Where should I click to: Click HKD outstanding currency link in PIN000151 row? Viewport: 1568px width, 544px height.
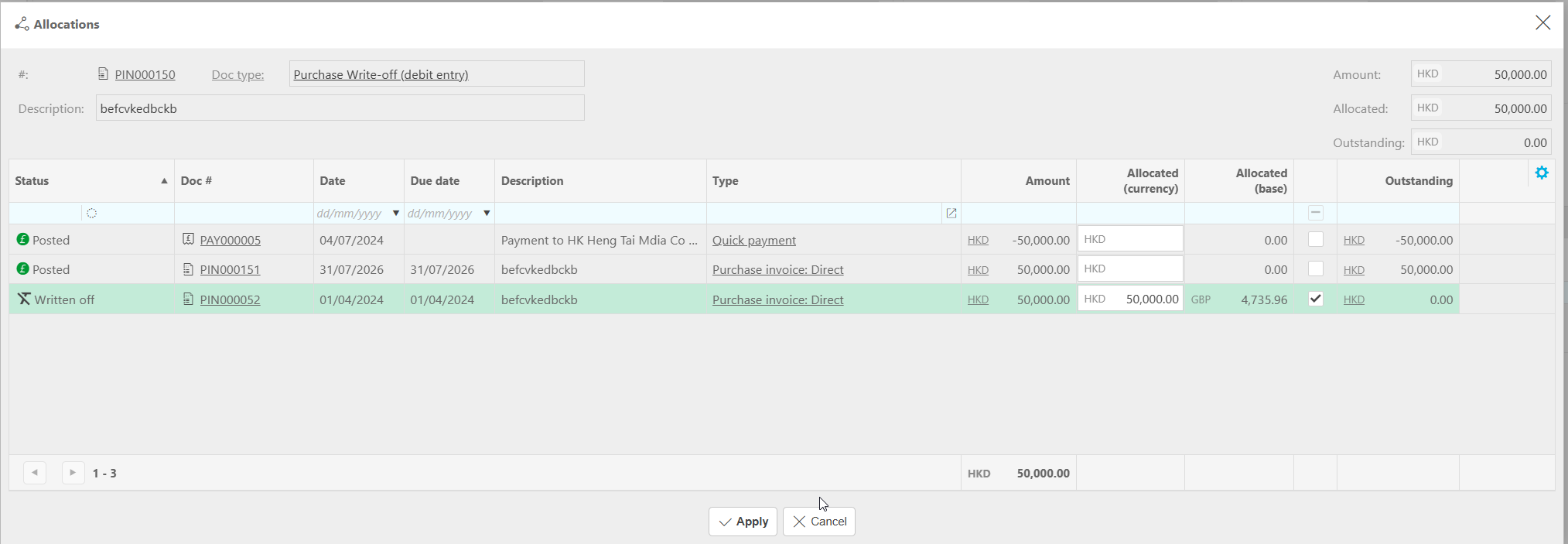click(x=1354, y=270)
